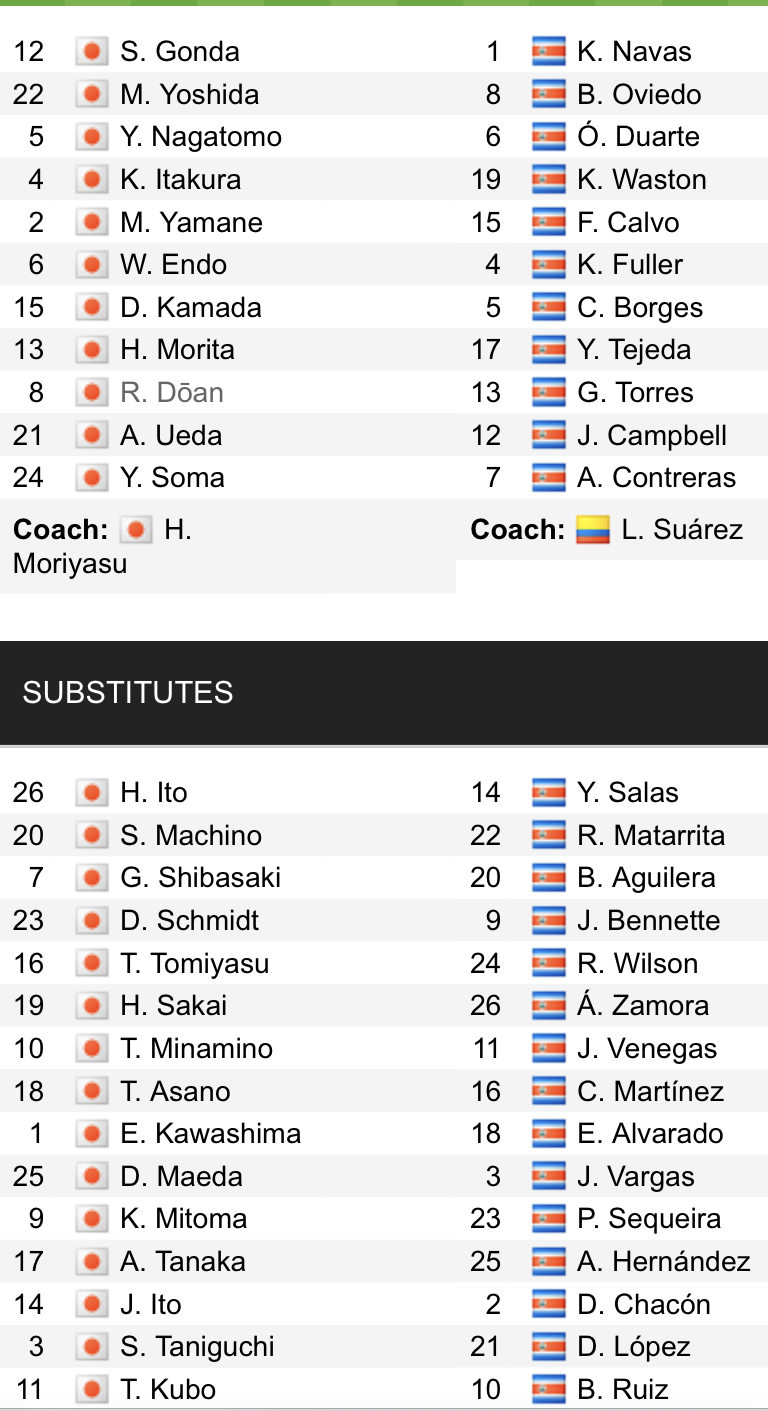Click the Japan flag next to coach H. Moriyasu
The width and height of the screenshot is (768, 1411).
(135, 529)
